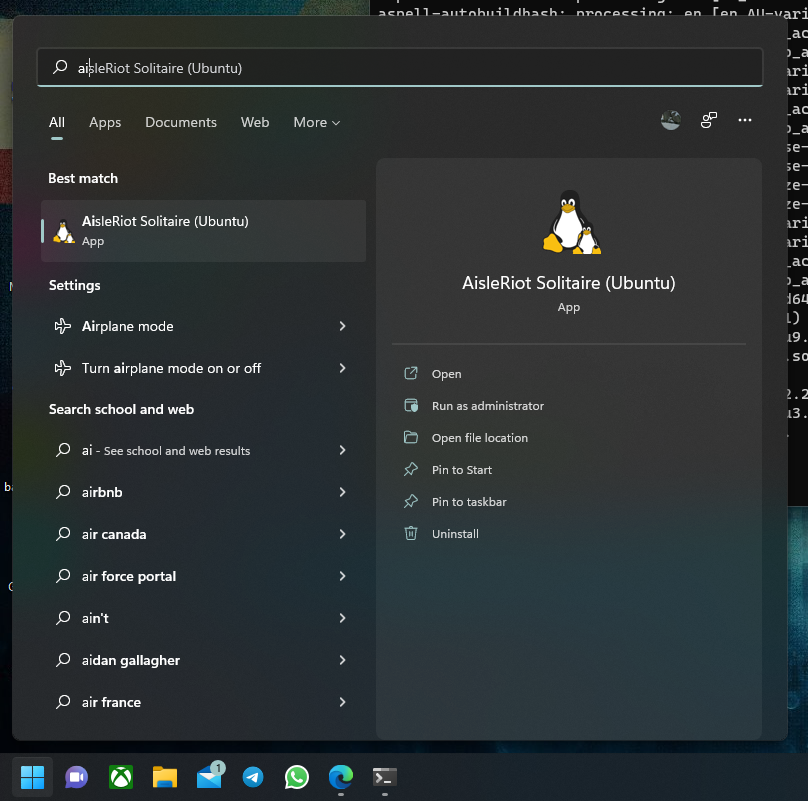Click inside the search text box
Screen dimensions: 808x801
[400, 67]
